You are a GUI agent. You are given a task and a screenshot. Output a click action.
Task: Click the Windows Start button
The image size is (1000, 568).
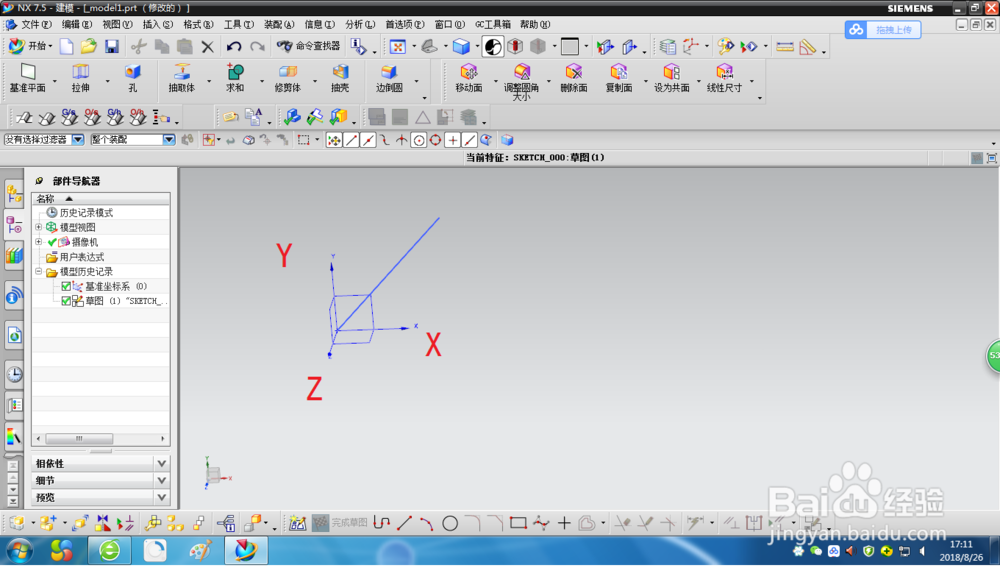point(18,550)
